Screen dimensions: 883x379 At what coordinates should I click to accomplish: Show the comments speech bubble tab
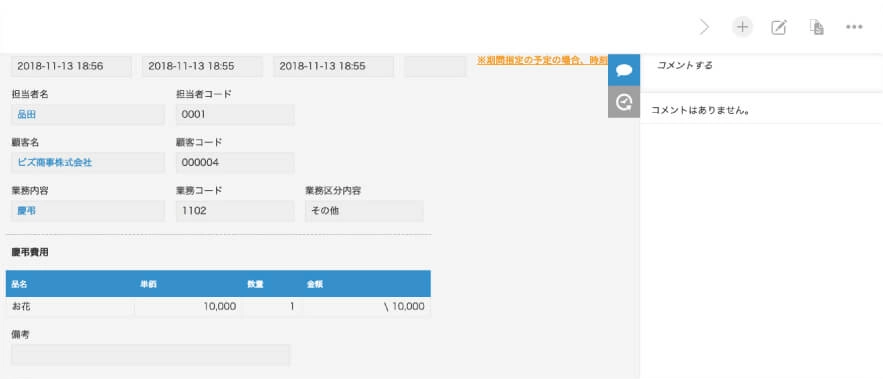(x=624, y=70)
